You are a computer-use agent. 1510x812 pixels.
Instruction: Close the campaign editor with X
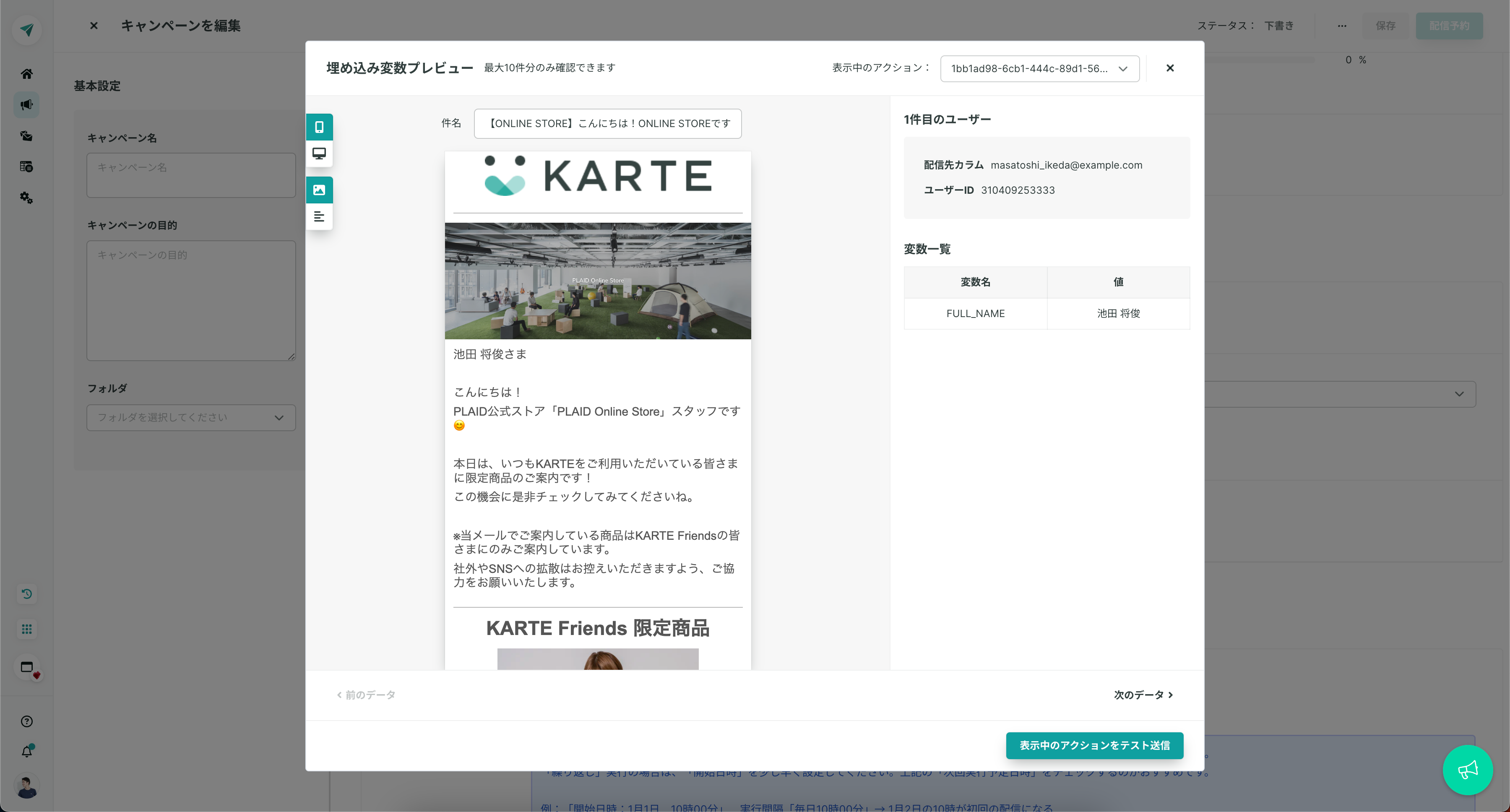point(94,26)
